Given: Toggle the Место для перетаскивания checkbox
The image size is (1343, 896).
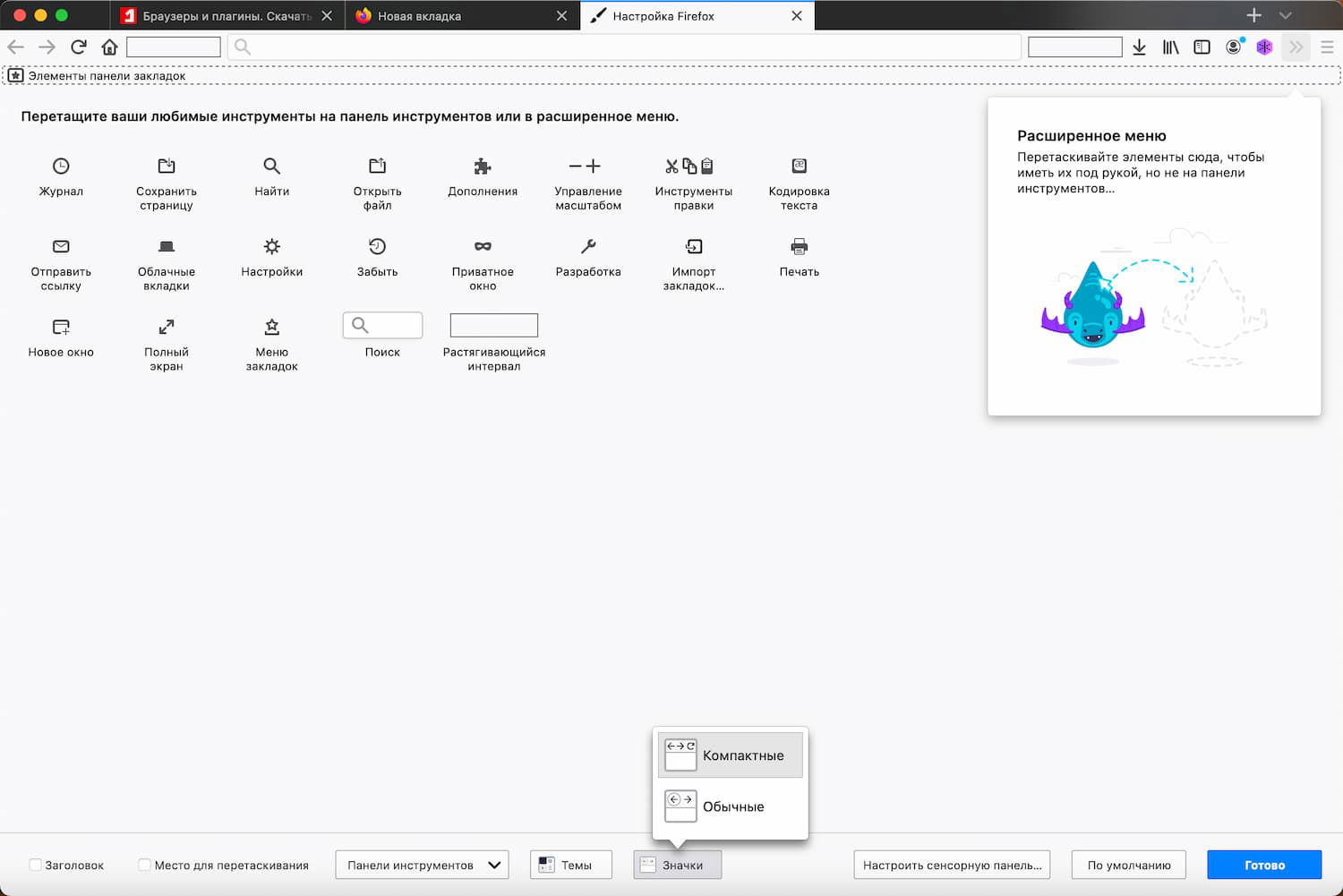Looking at the screenshot, I should [x=144, y=865].
